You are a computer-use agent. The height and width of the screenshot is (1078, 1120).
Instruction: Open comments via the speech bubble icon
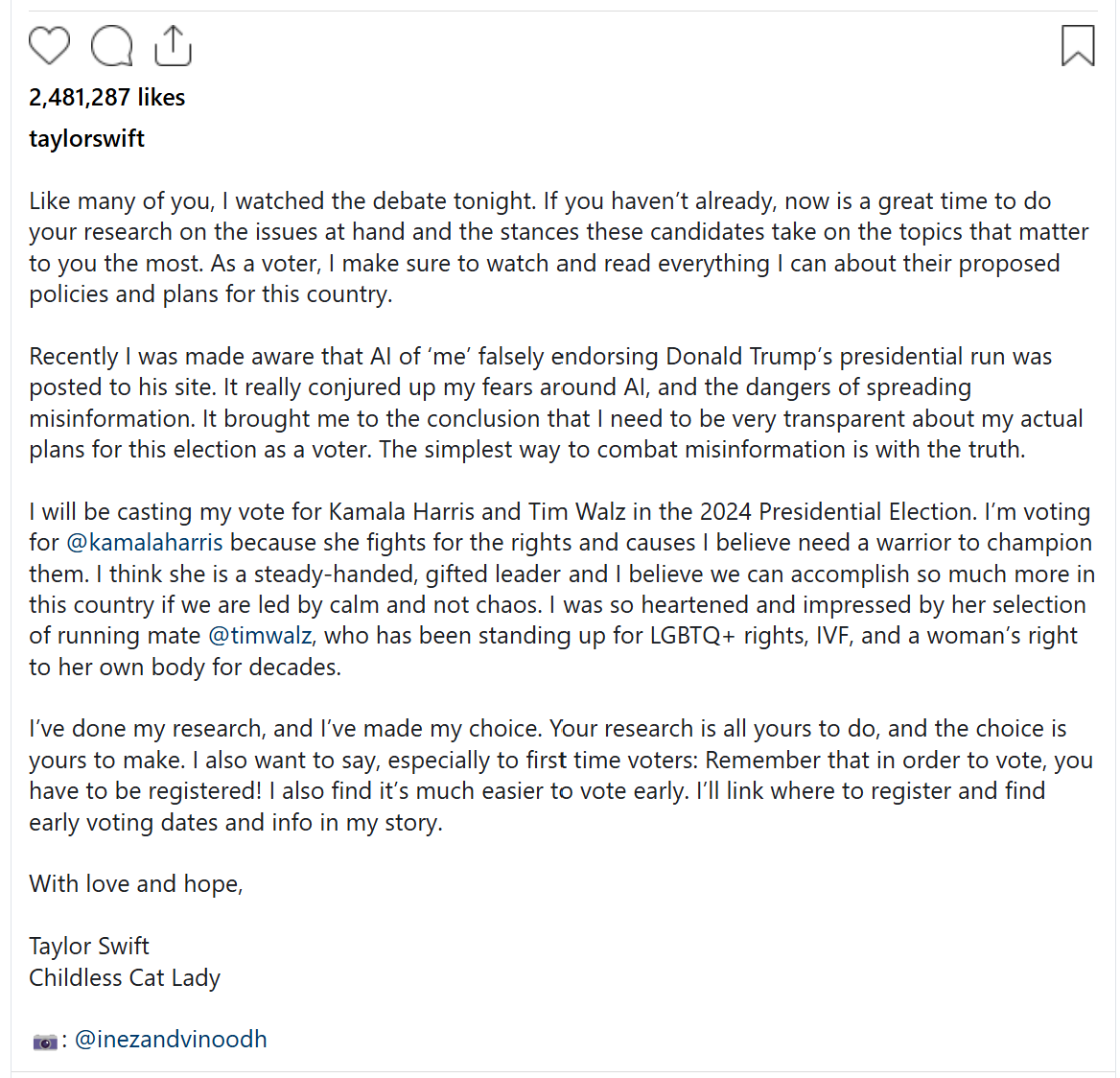point(111,46)
